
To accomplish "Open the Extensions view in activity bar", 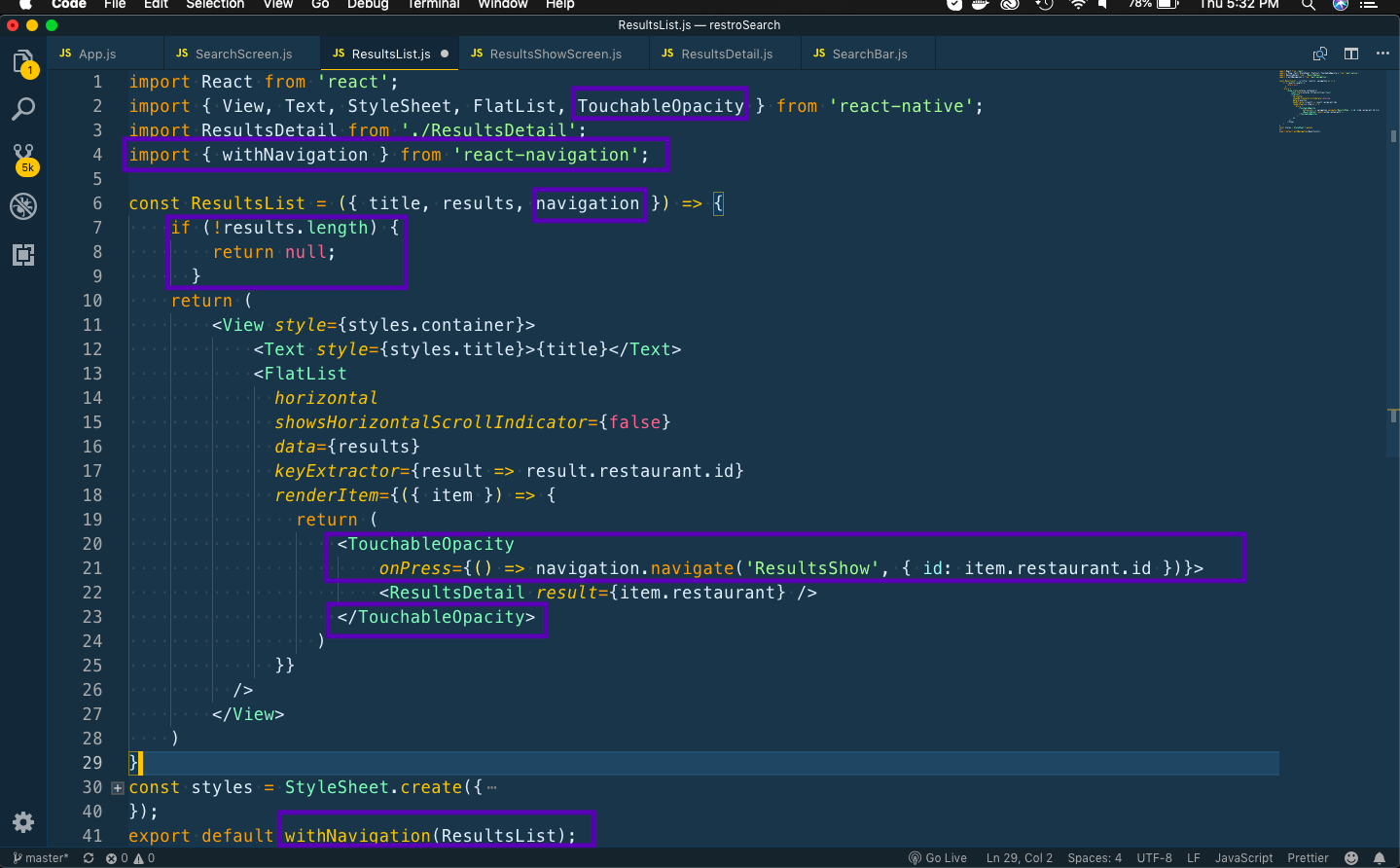I will tap(23, 255).
